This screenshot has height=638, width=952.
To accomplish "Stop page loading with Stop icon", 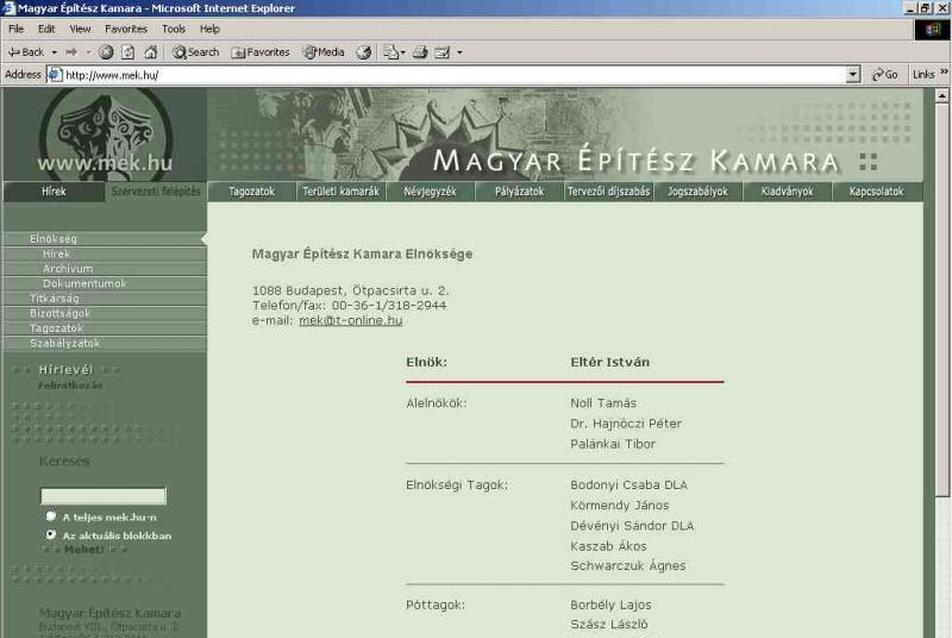I will [x=106, y=52].
